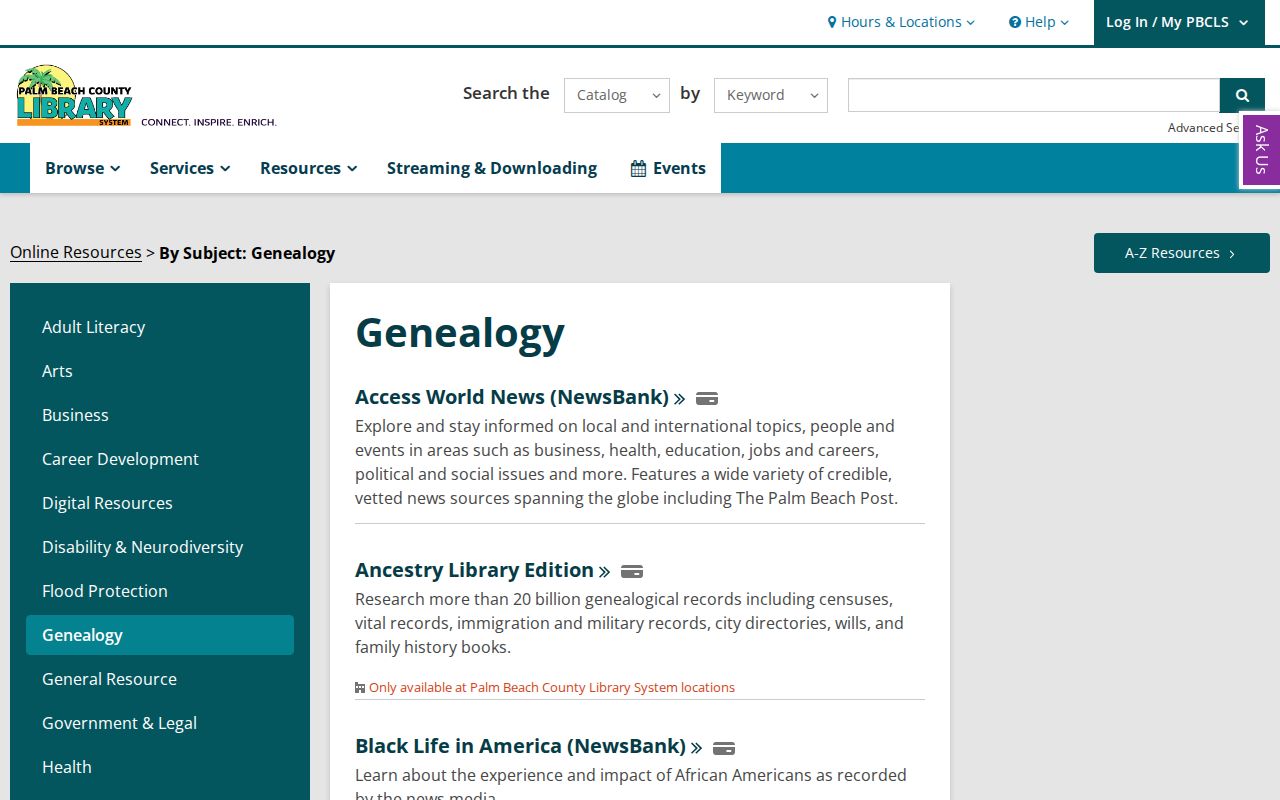Screen dimensions: 1280x800
Task: Open the Ask Us side tab
Action: pyautogui.click(x=1261, y=150)
